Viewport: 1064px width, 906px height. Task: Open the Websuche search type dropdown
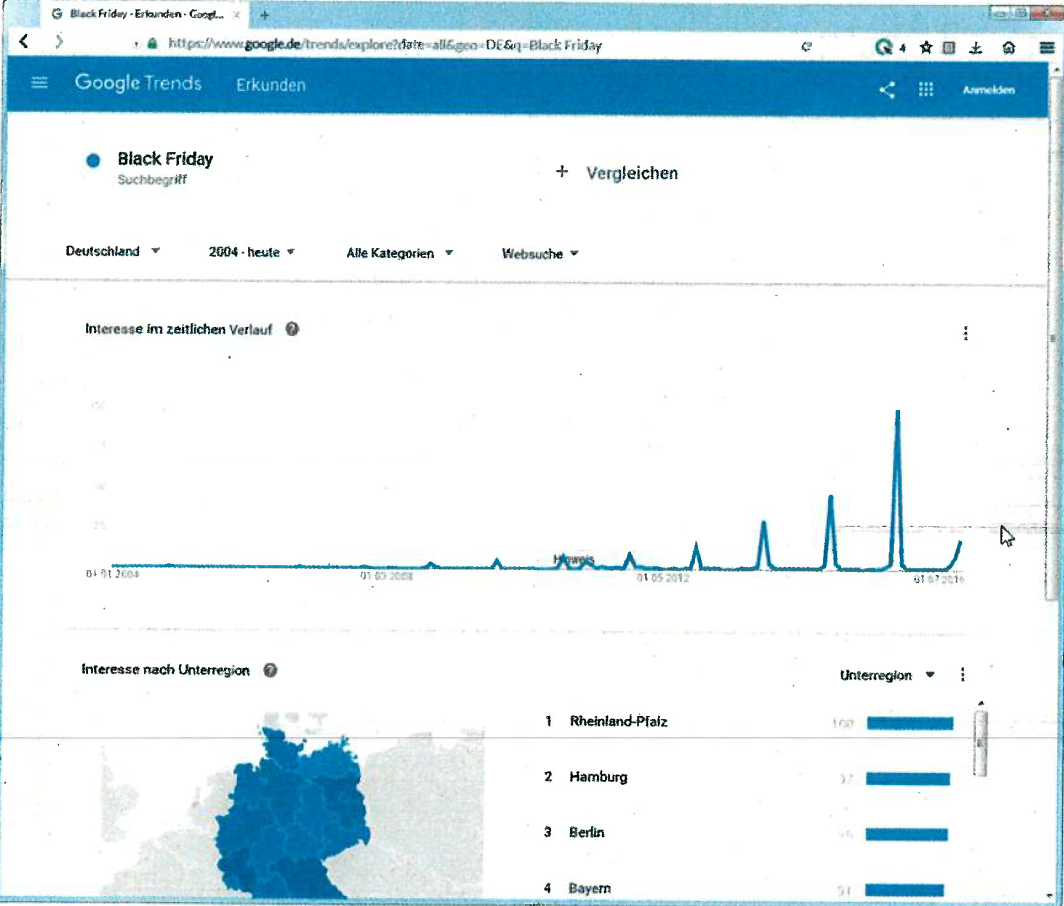(539, 254)
